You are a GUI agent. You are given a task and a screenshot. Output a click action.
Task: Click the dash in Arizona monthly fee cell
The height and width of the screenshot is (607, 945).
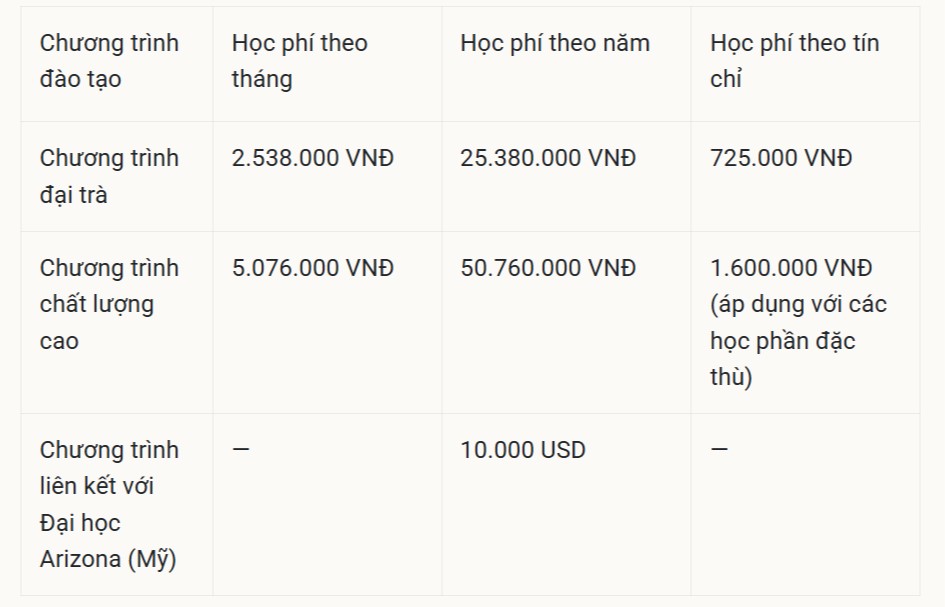point(240,449)
